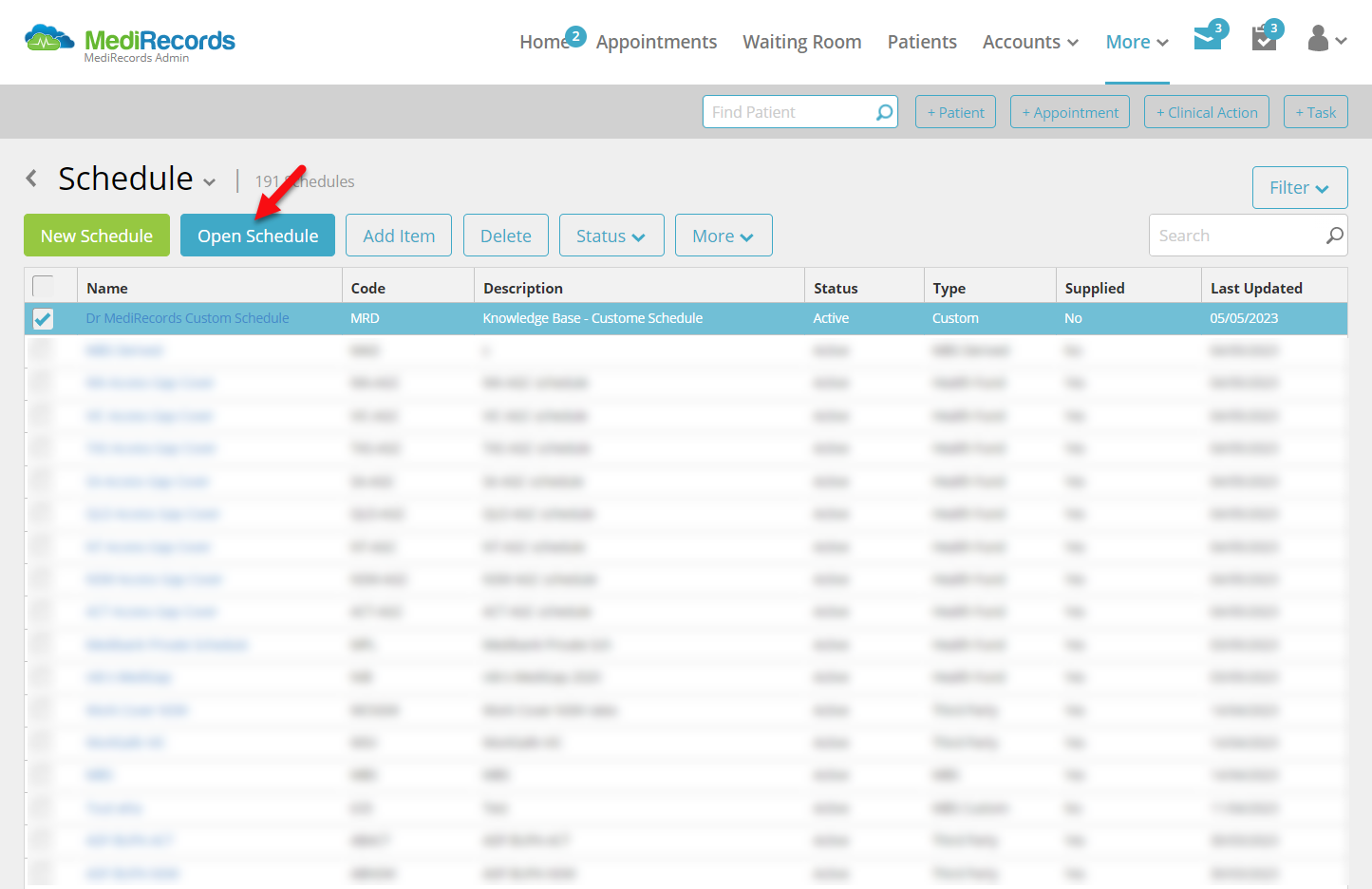Click the 'MRD' code cell
Image resolution: width=1372 pixels, height=889 pixels.
pos(365,318)
